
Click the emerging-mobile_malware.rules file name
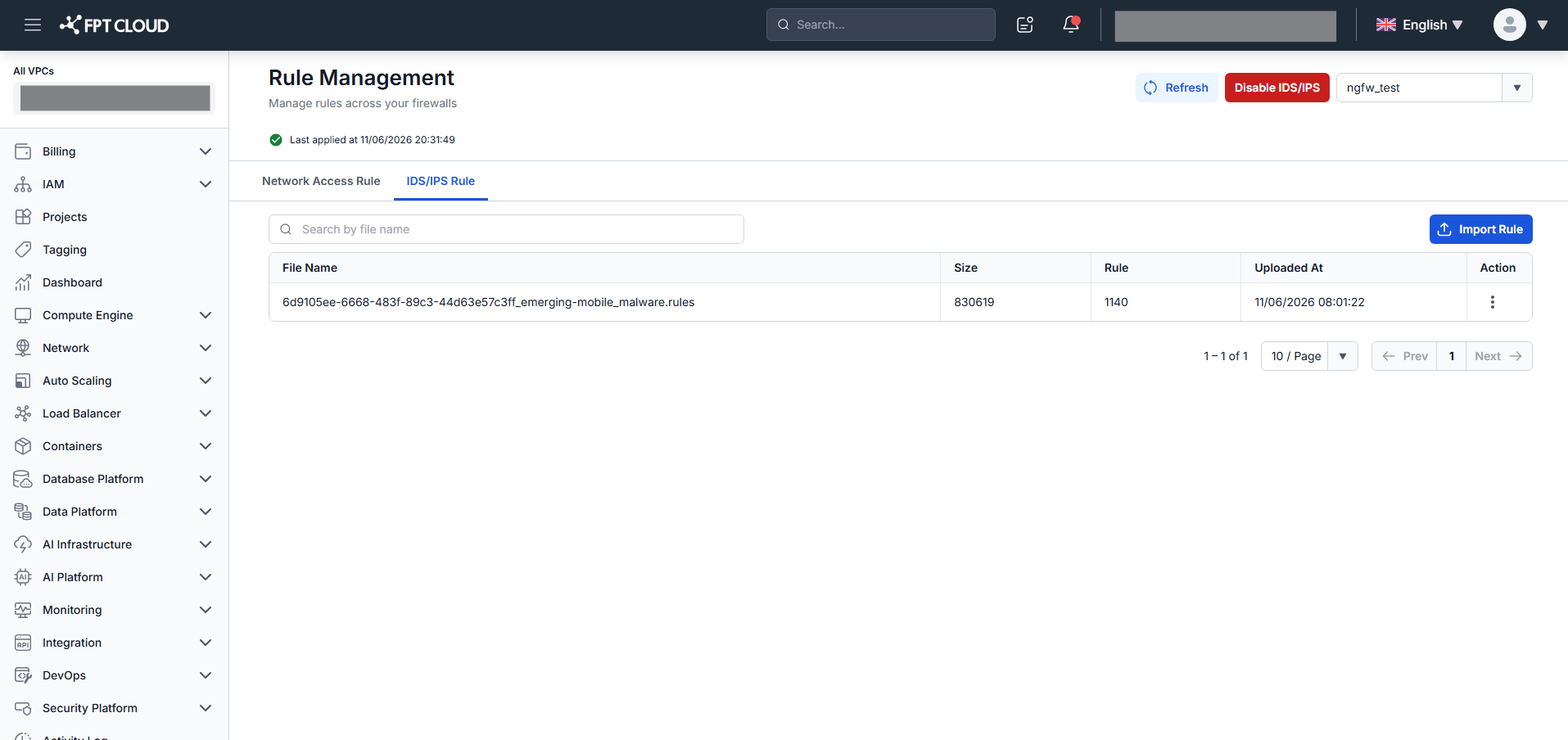click(x=488, y=302)
